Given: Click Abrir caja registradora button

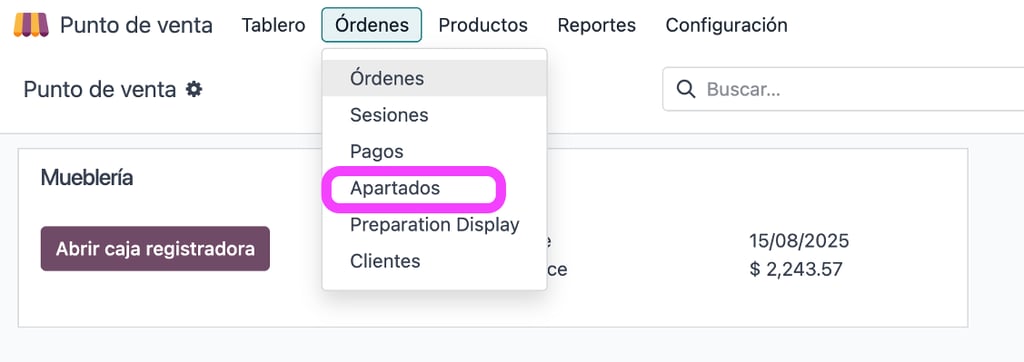Looking at the screenshot, I should (155, 248).
